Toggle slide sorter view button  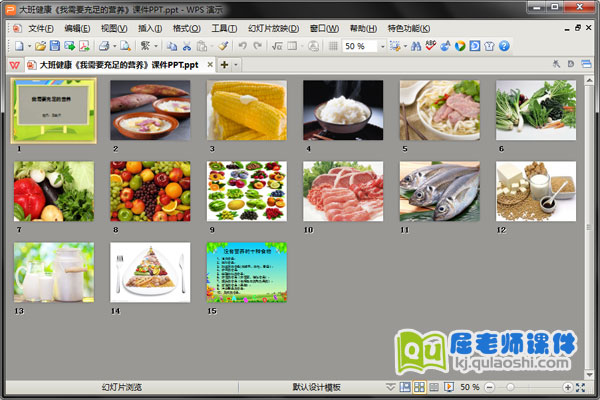click(420, 387)
